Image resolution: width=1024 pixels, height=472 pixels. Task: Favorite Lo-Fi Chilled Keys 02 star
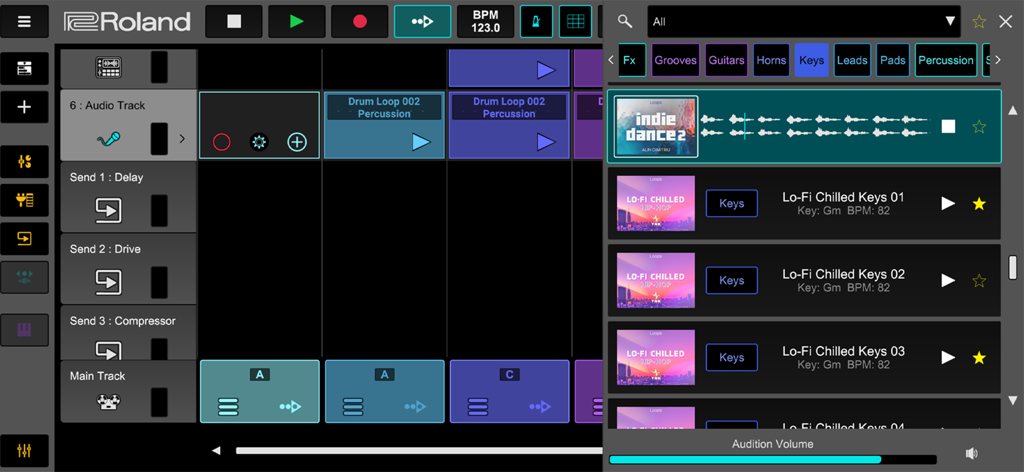(979, 281)
